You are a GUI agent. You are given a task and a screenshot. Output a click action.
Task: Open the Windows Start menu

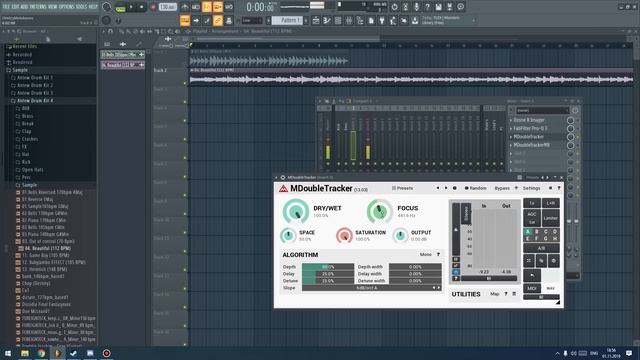(8, 353)
